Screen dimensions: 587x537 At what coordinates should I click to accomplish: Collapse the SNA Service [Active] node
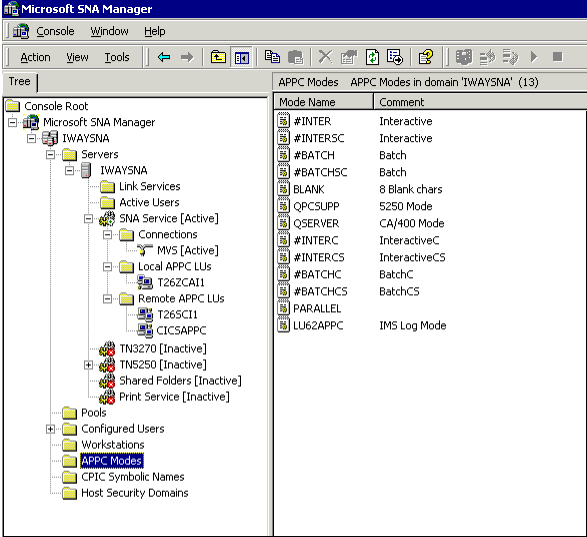coord(88,218)
